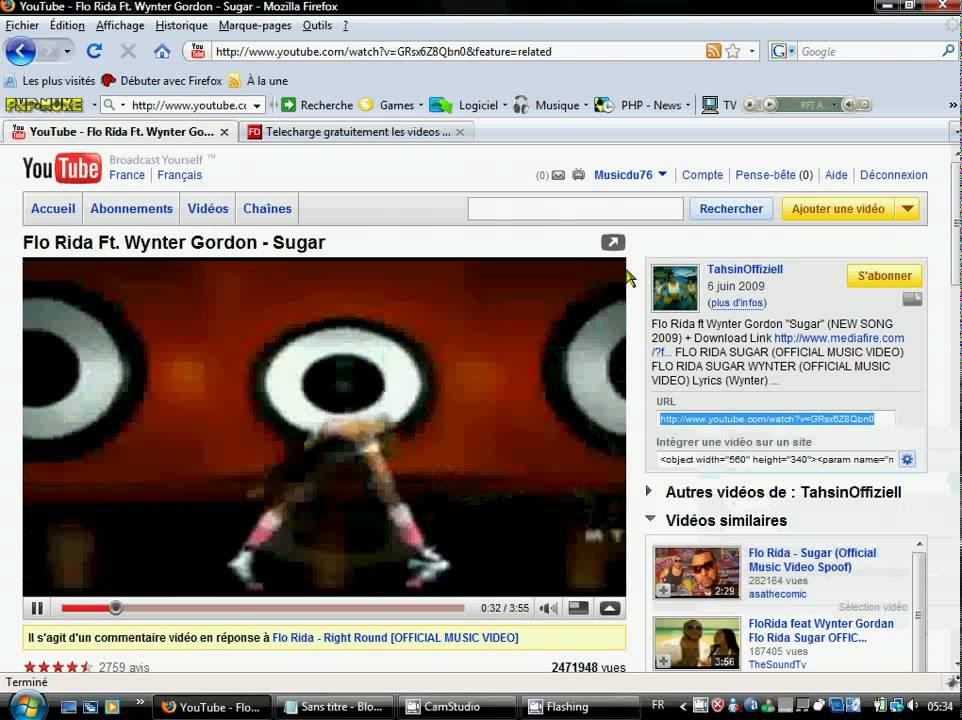Click the Google search magnifier icon
This screenshot has height=720, width=962.
tap(948, 51)
